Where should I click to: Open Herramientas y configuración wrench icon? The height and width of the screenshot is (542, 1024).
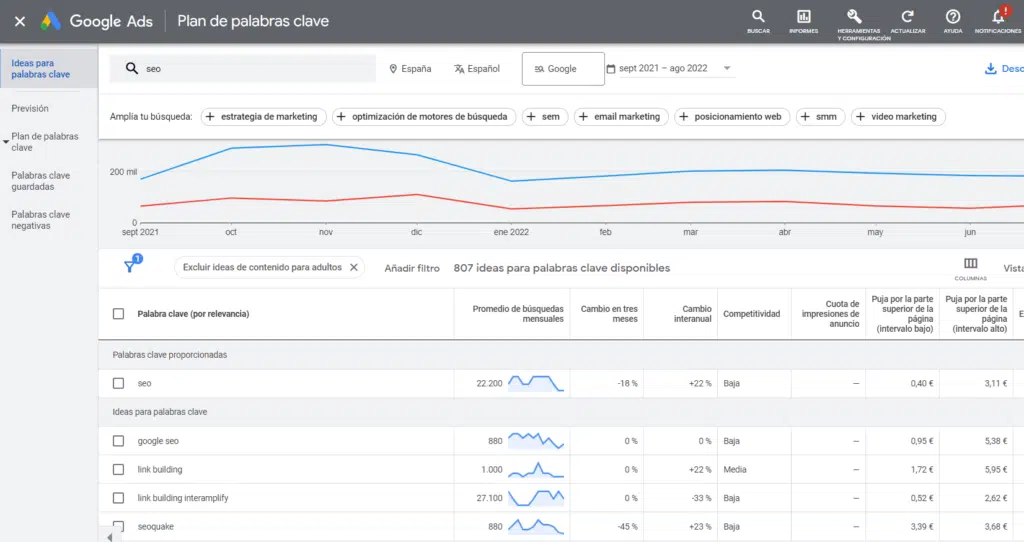(x=854, y=16)
